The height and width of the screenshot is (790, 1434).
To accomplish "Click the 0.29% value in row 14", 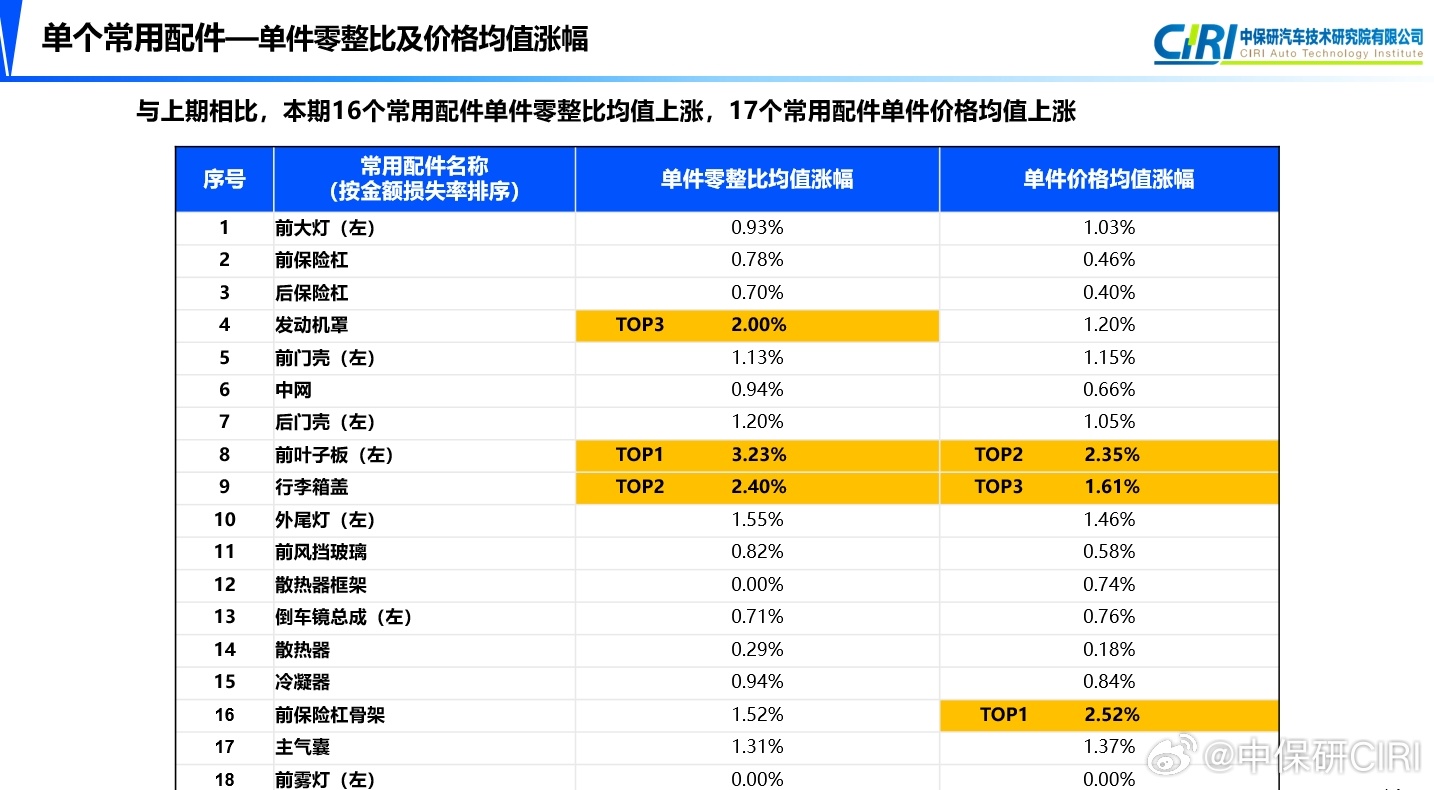I will point(757,650).
